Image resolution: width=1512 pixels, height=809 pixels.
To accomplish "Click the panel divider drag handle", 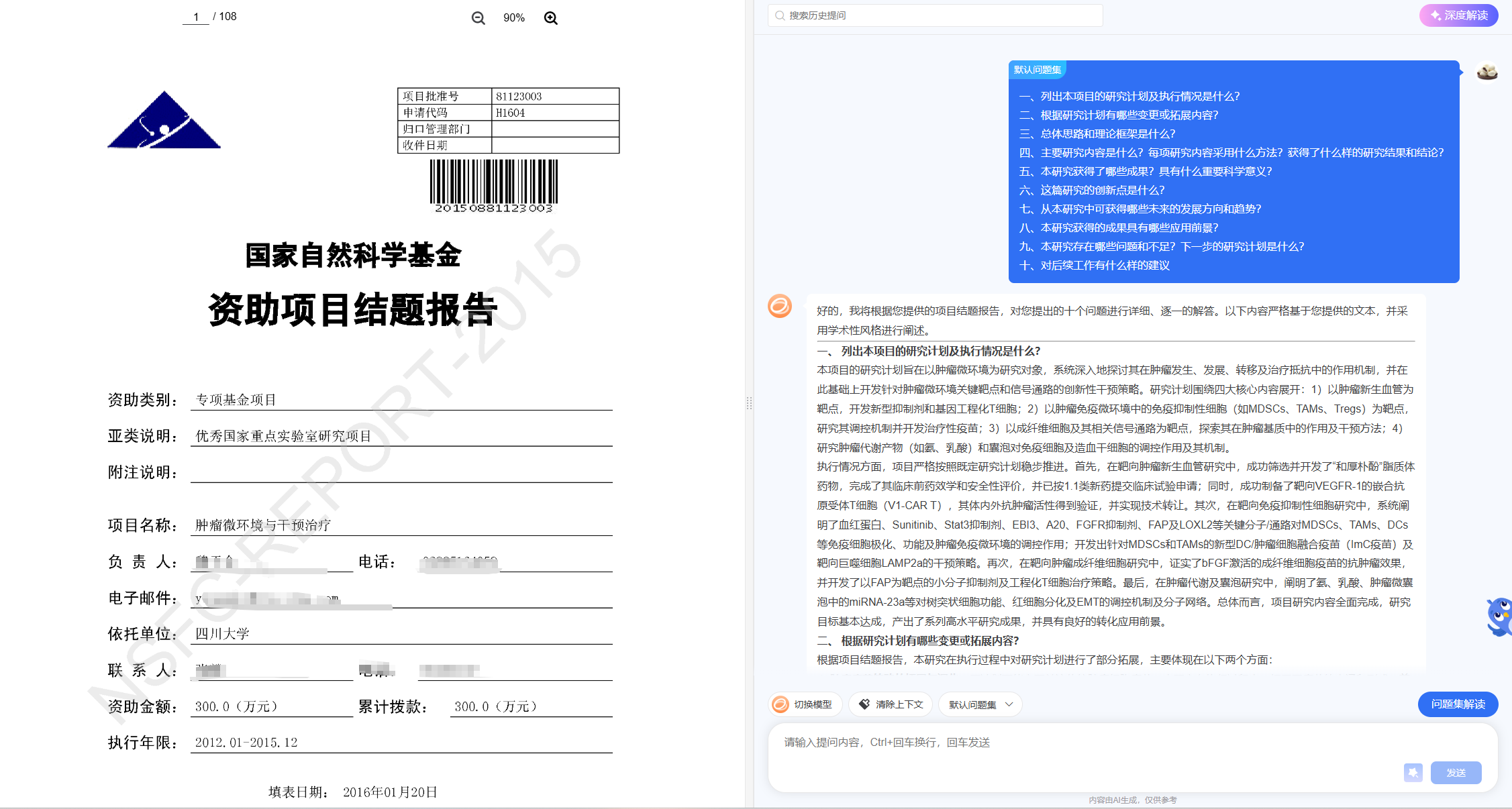I will (x=749, y=403).
